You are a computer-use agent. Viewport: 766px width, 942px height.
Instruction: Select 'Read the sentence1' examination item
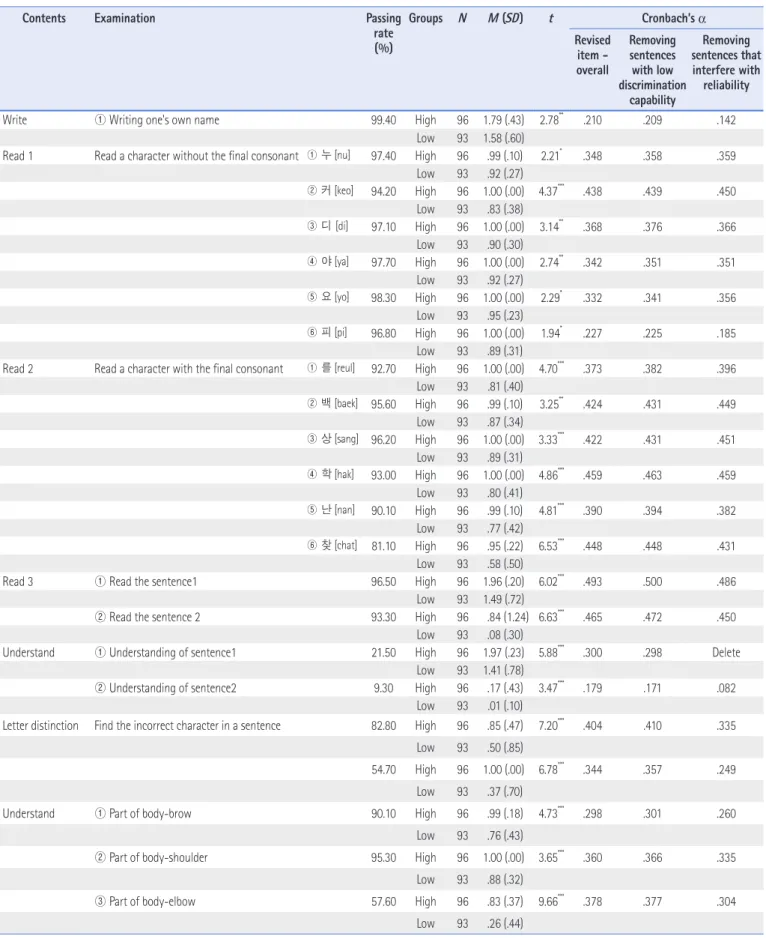click(x=146, y=582)
